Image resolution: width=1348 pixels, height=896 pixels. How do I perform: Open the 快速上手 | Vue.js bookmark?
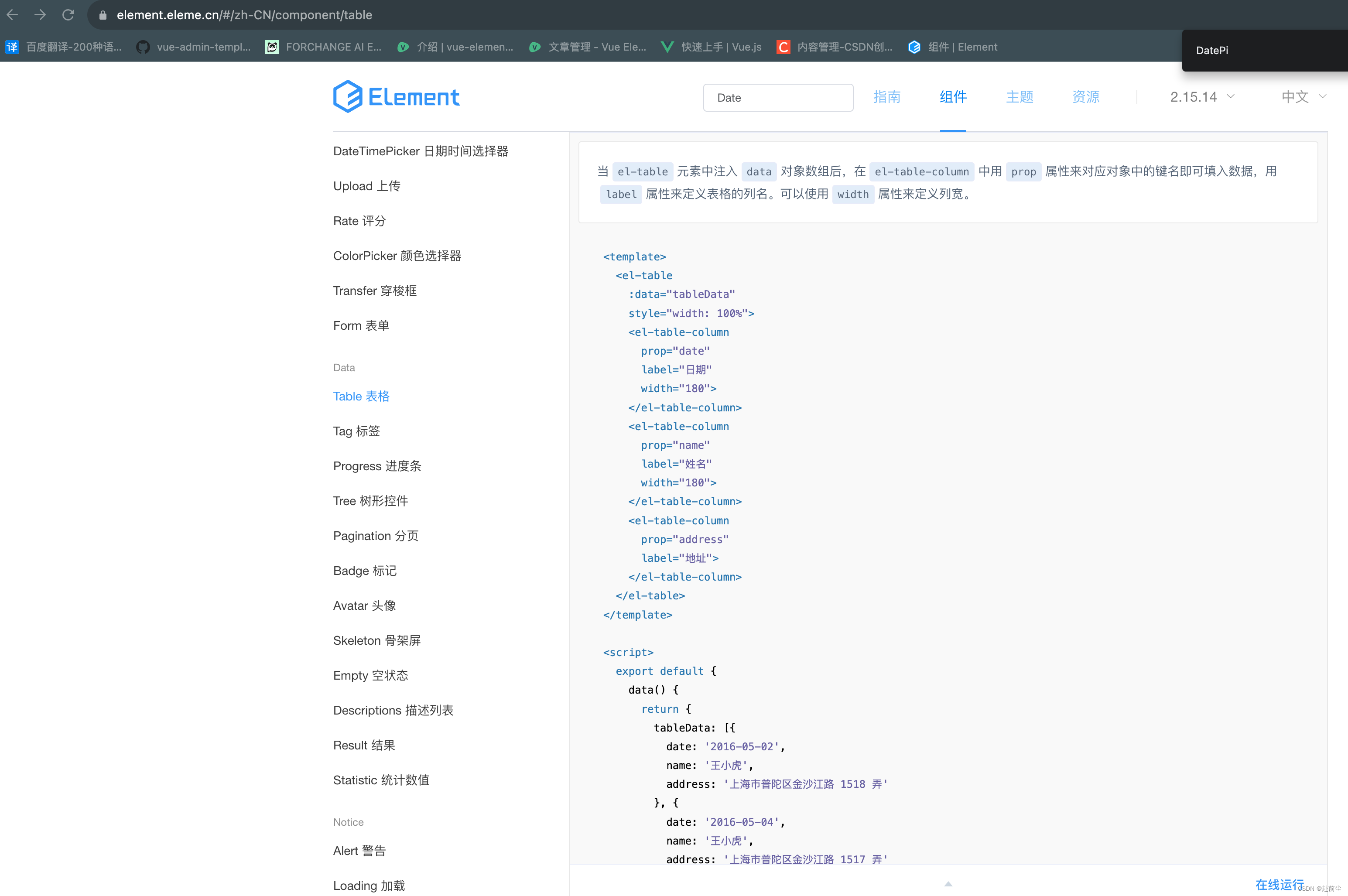712,47
